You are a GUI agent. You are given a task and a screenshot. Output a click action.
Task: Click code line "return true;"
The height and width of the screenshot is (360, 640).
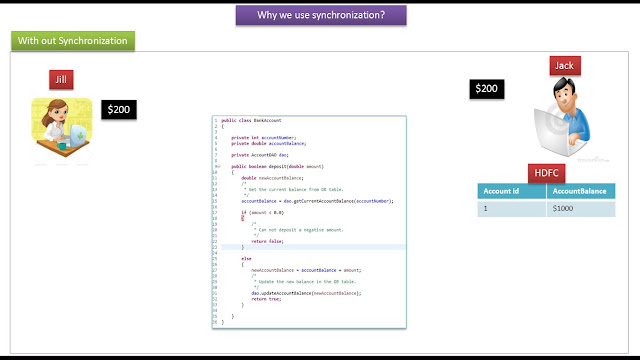pyautogui.click(x=266, y=299)
